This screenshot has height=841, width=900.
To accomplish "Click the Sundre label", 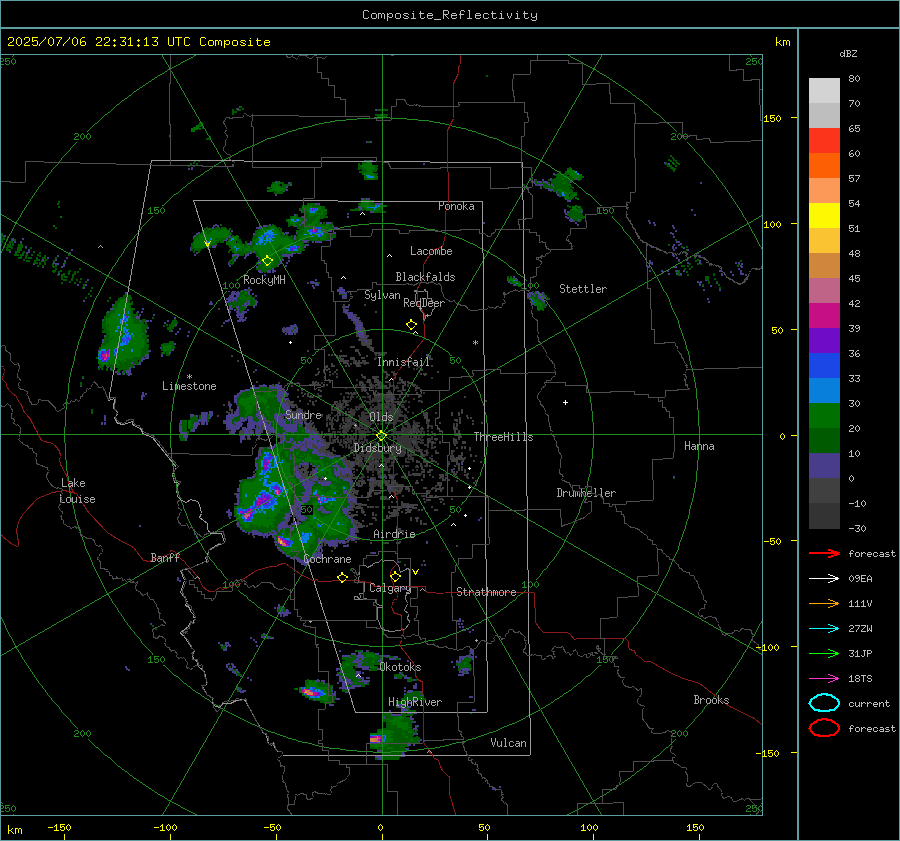I will [303, 414].
